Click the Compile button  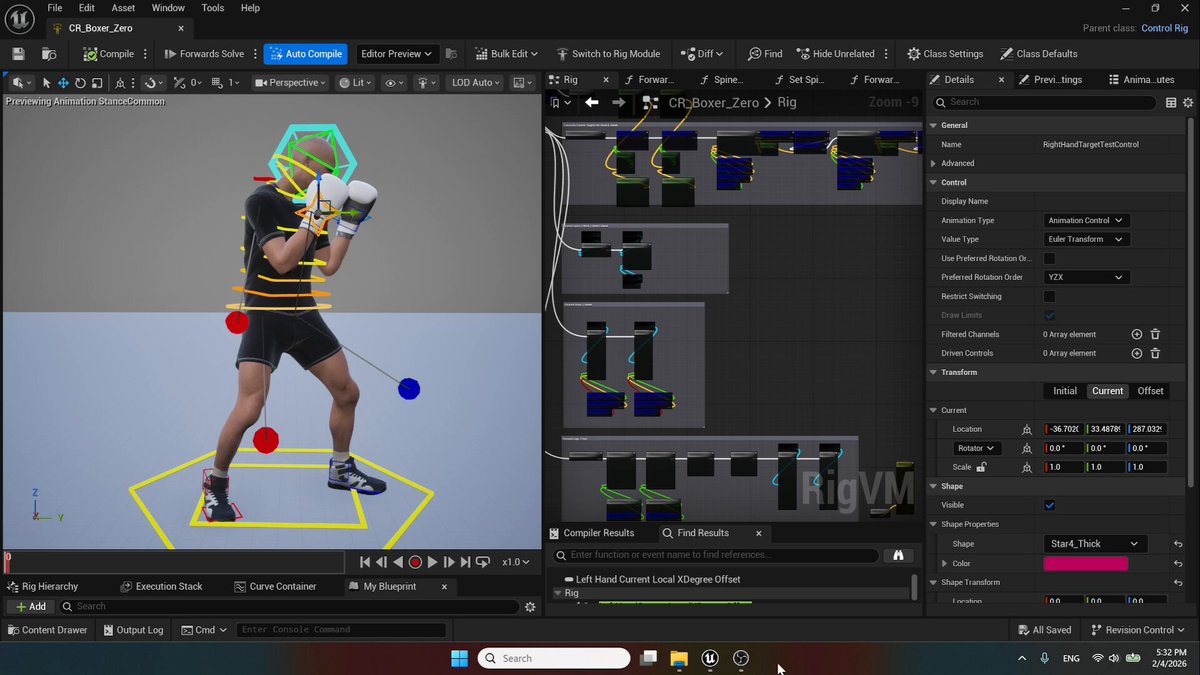pyautogui.click(x=108, y=54)
